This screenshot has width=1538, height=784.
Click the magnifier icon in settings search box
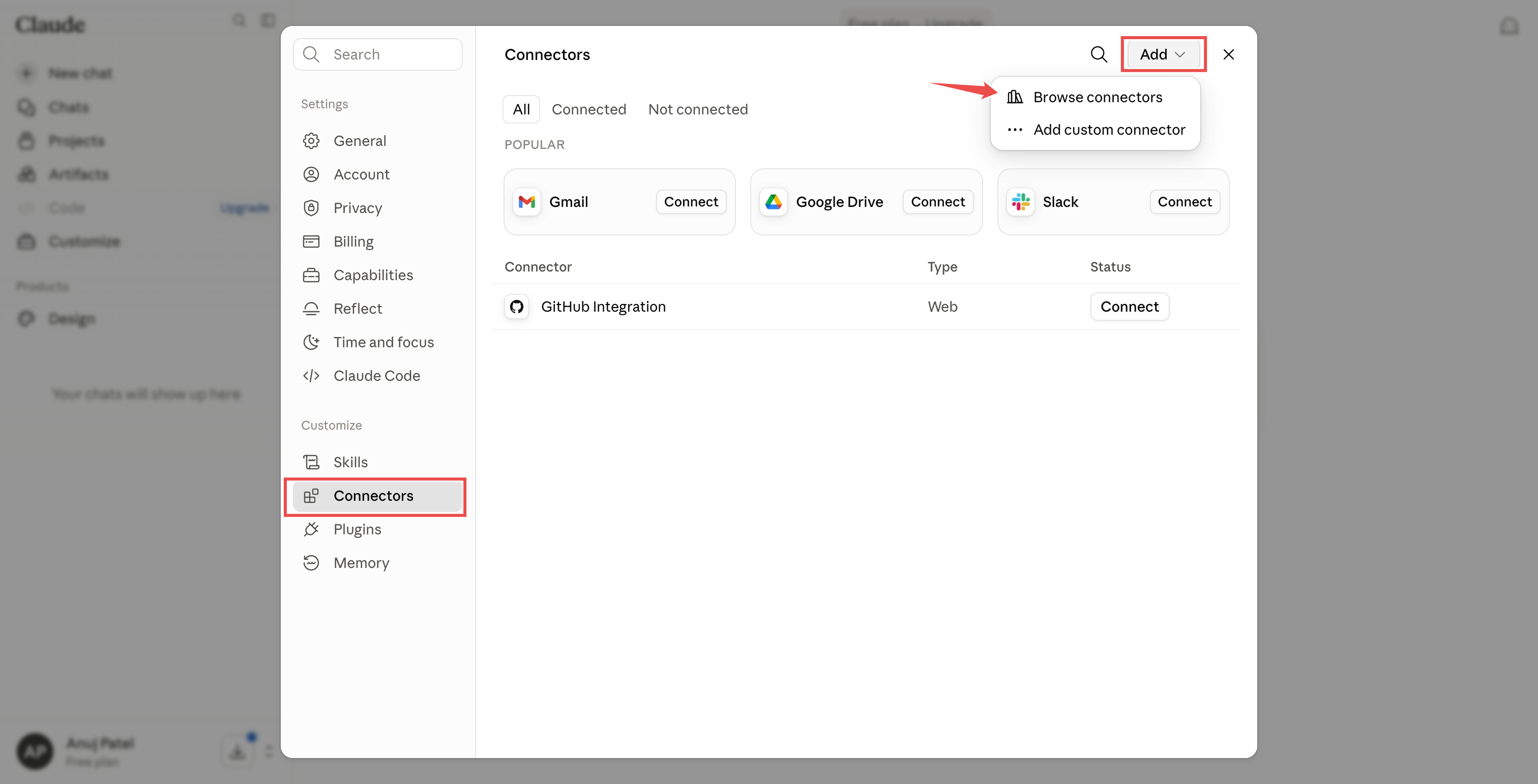tap(311, 54)
